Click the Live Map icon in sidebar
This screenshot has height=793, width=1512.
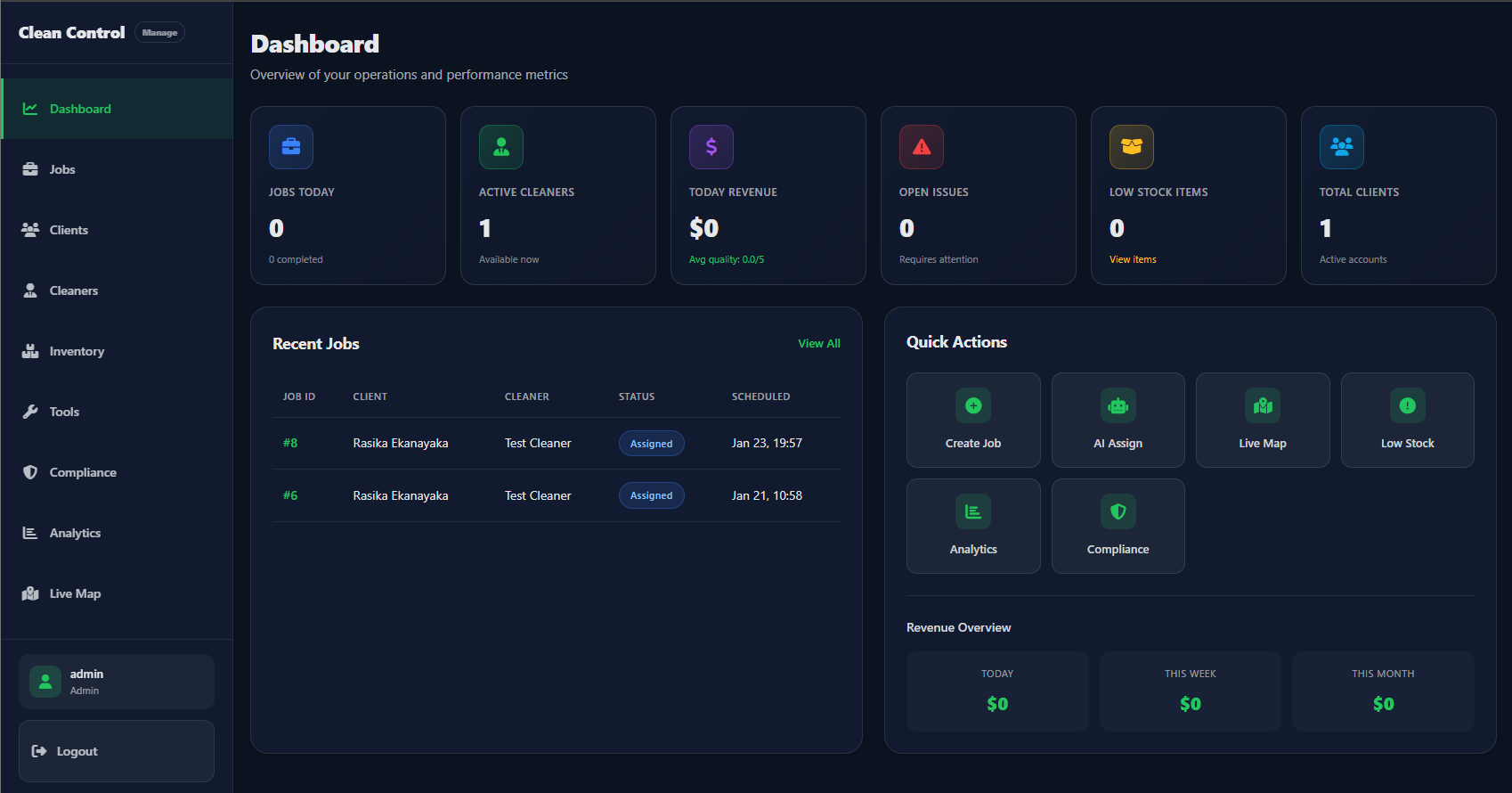click(30, 593)
